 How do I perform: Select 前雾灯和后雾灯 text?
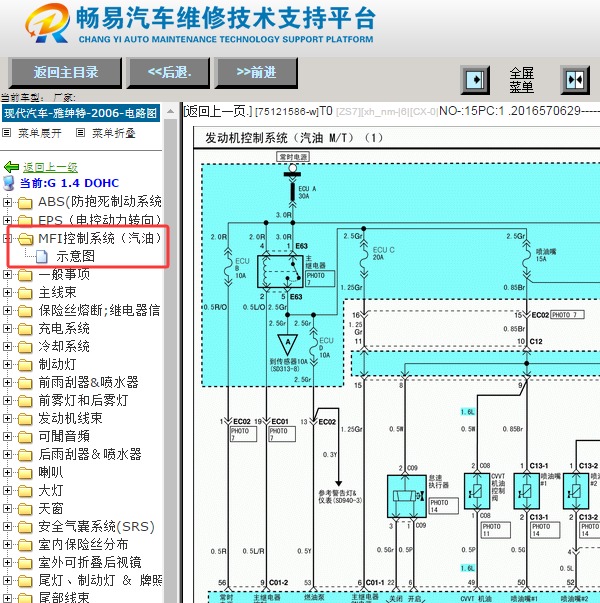83,400
